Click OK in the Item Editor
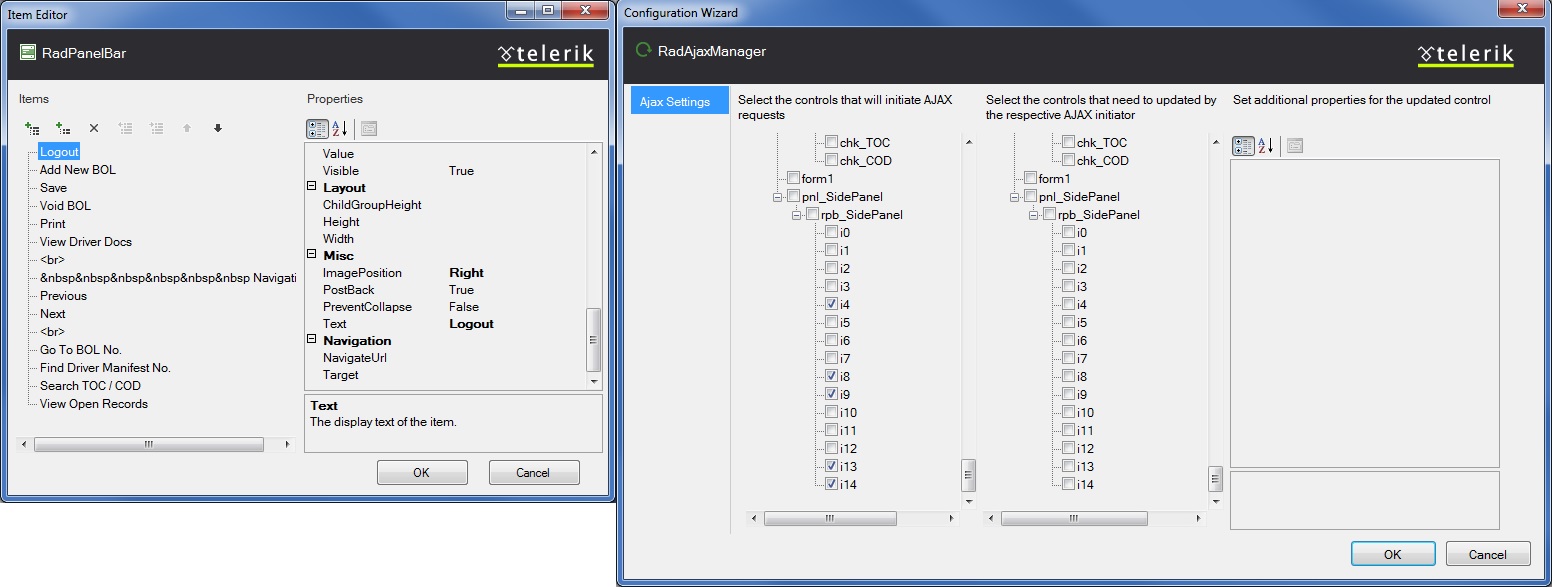The height and width of the screenshot is (587, 1554). [422, 473]
